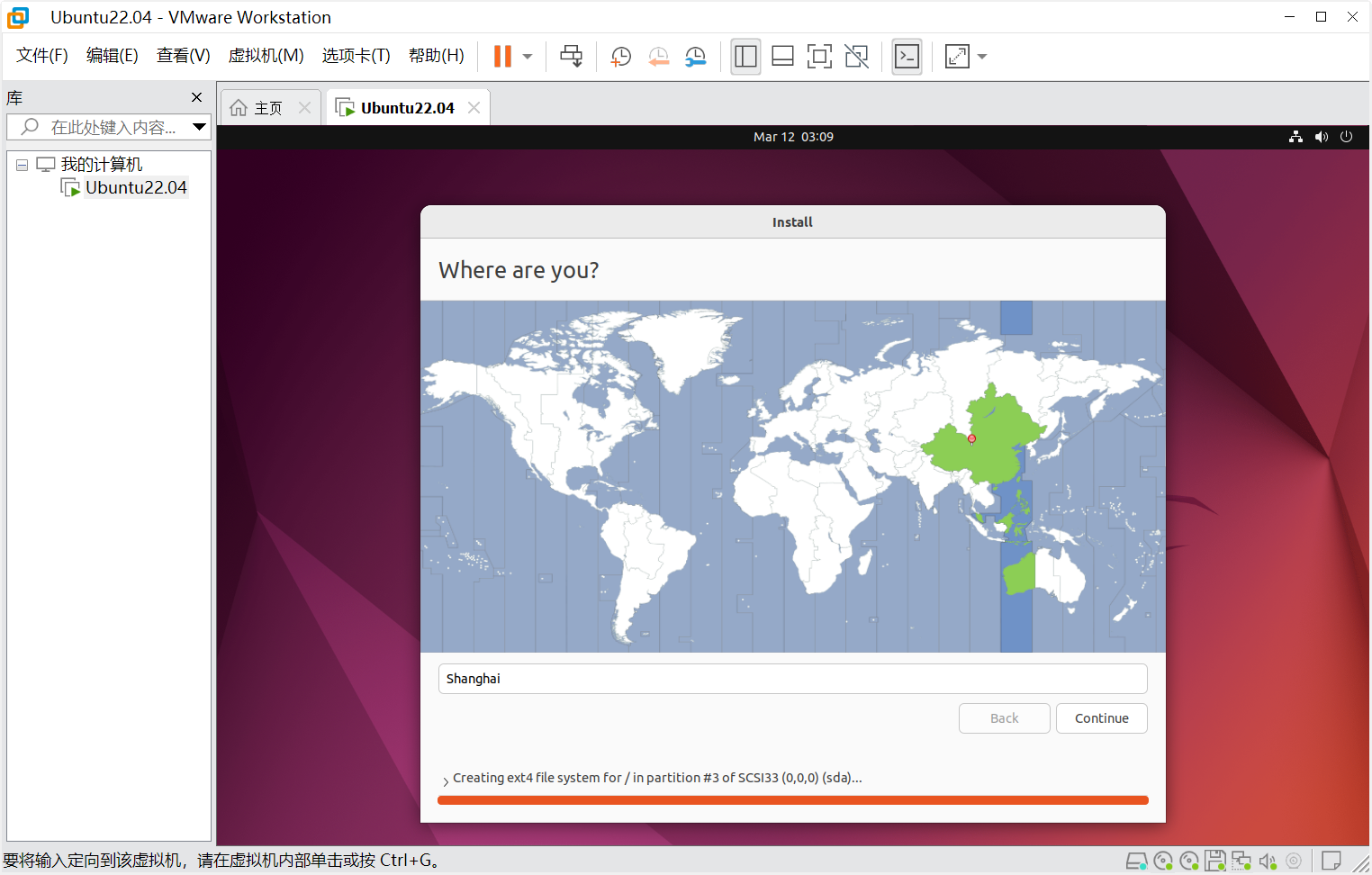Click the floppy disk device status icon
Image resolution: width=1372 pixels, height=875 pixels.
click(x=1214, y=861)
